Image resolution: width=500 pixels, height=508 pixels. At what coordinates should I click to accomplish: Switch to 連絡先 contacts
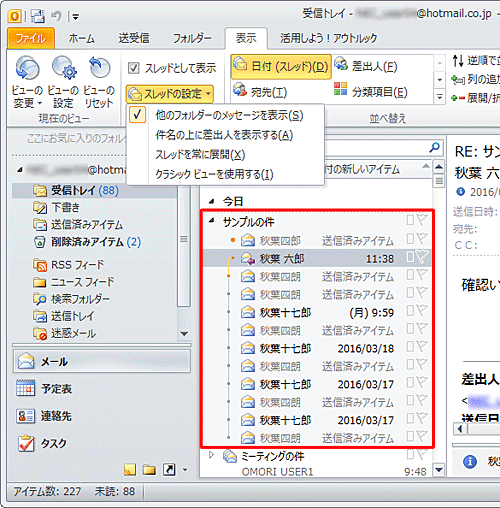[x=44, y=416]
